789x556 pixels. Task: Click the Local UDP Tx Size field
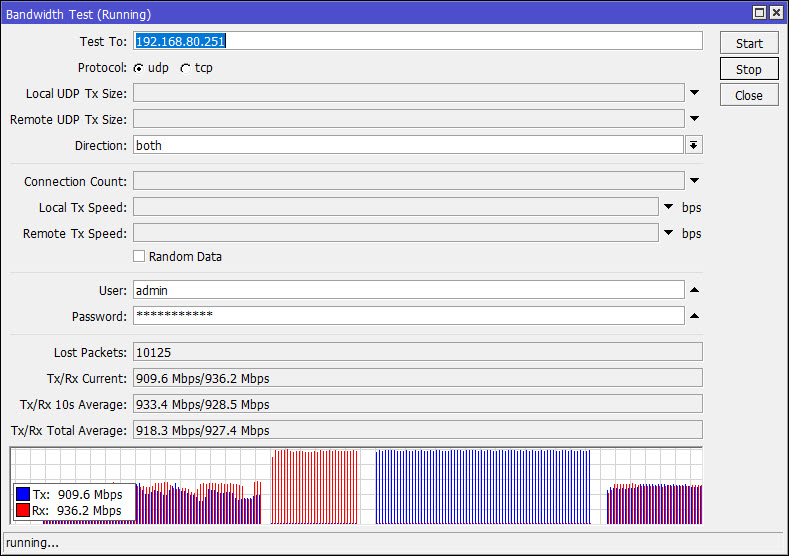(409, 93)
